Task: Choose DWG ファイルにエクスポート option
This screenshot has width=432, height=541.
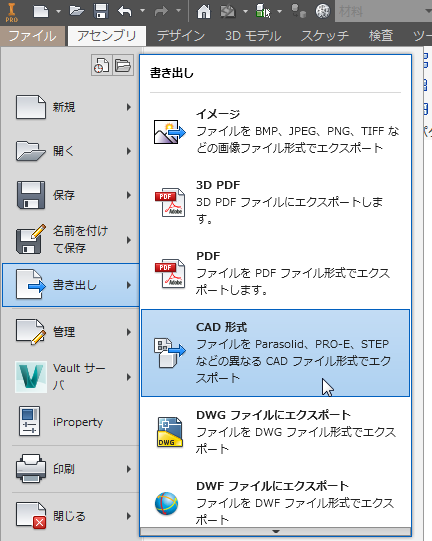Action: coord(275,432)
